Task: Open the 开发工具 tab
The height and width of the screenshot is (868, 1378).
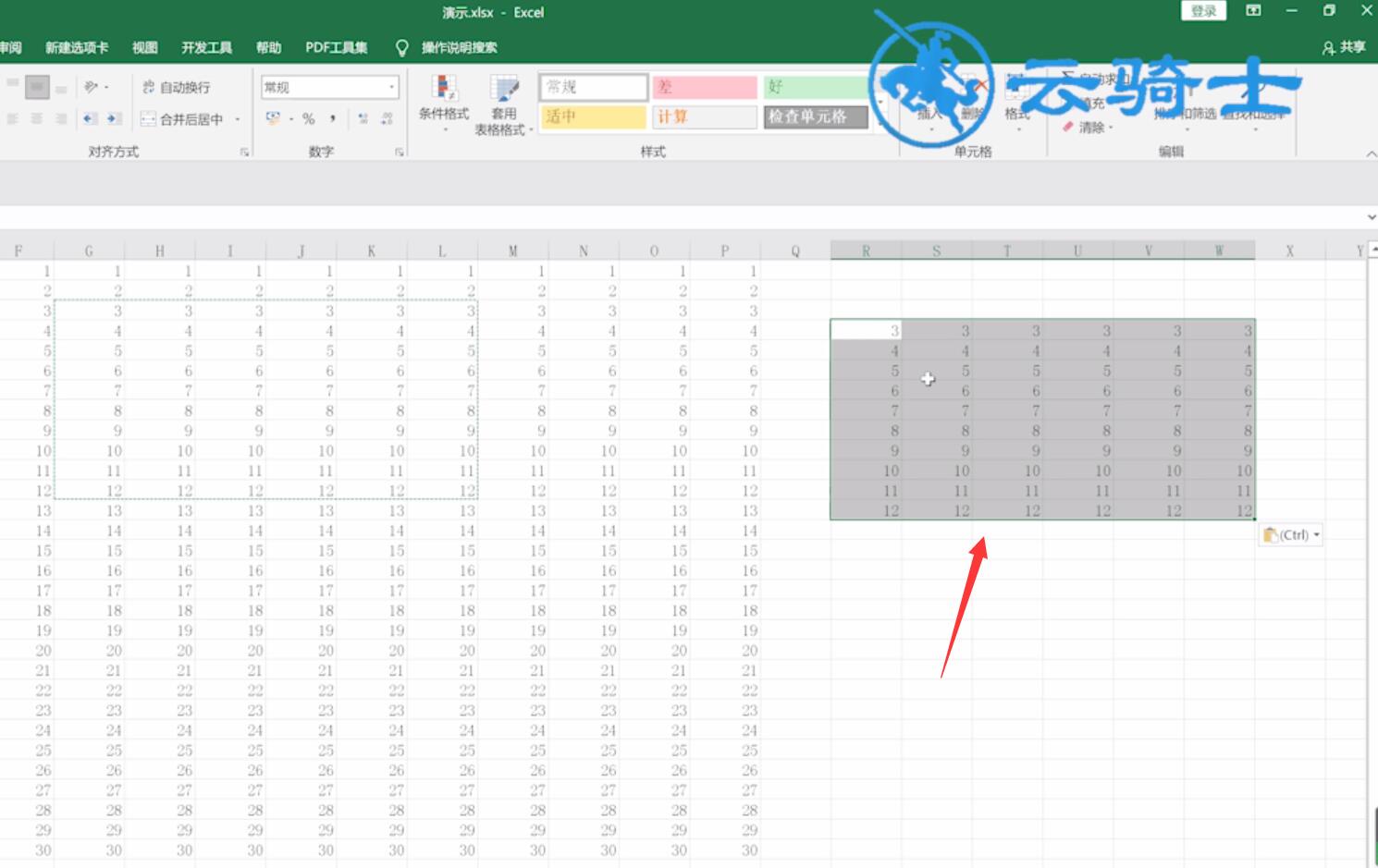Action: [x=206, y=47]
